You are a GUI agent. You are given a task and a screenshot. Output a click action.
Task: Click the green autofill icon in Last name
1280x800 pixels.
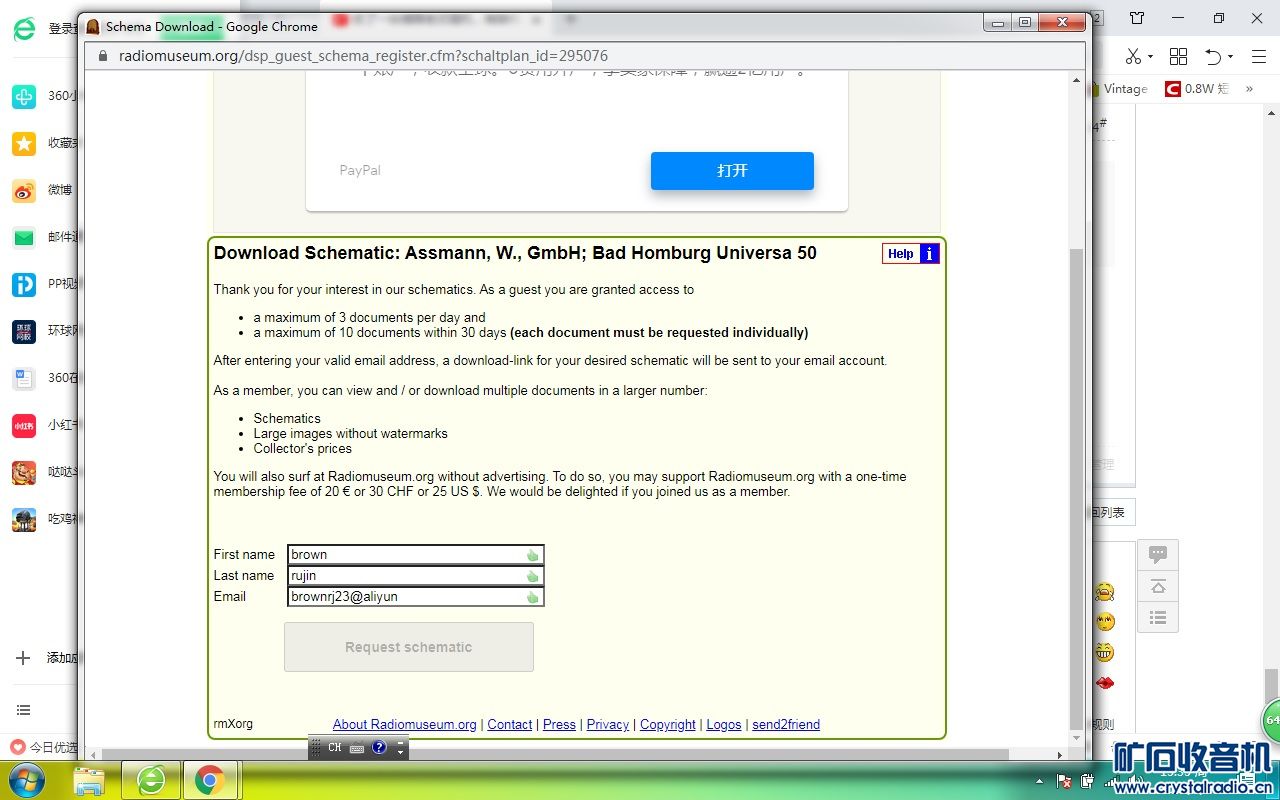533,576
